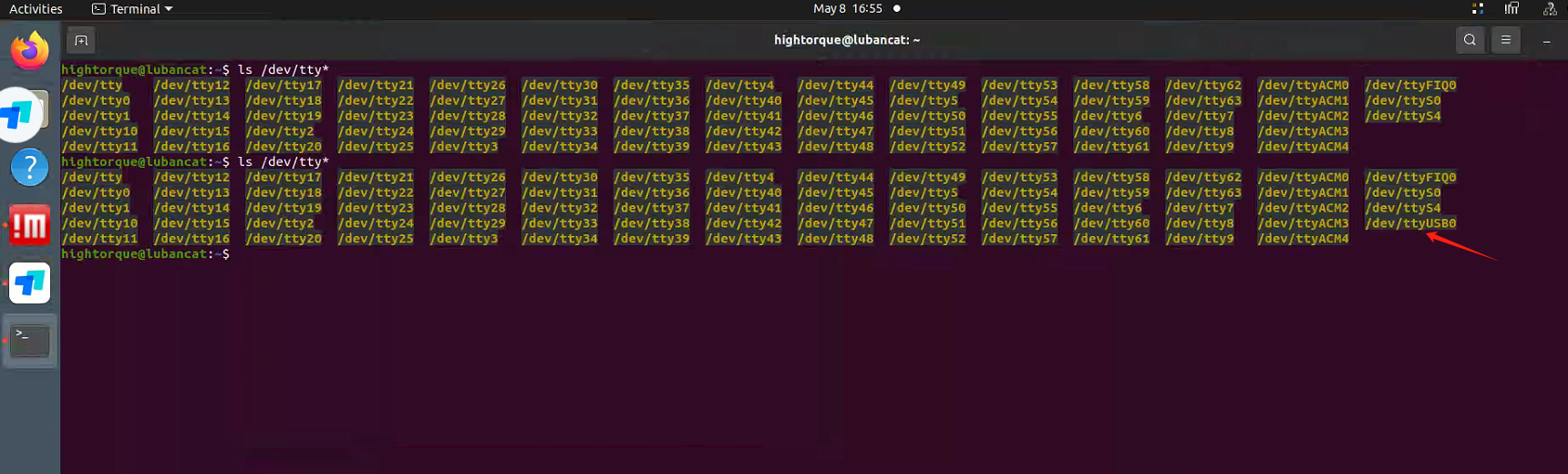This screenshot has height=474, width=1568.
Task: Click the window title hightorque@lubancat: ~
Action: (847, 40)
